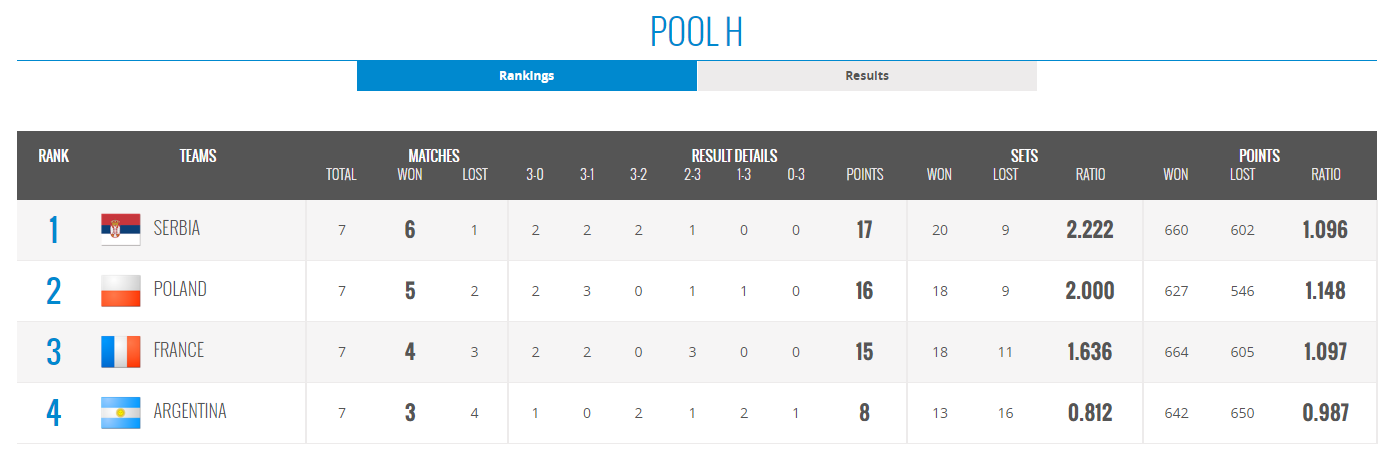Select the Rankings tab
The image size is (1397, 476).
point(526,76)
